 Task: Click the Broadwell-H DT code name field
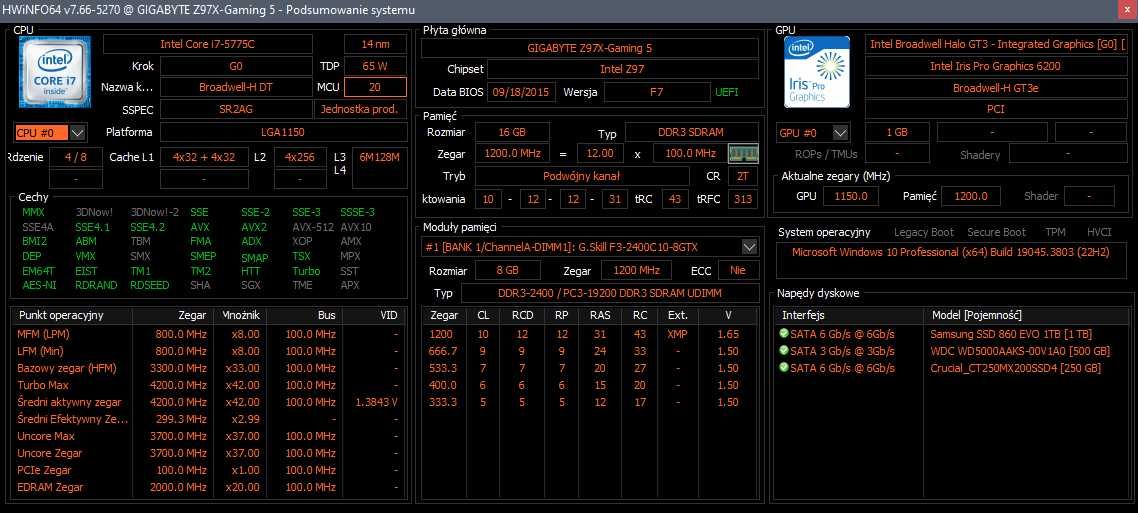coord(236,87)
